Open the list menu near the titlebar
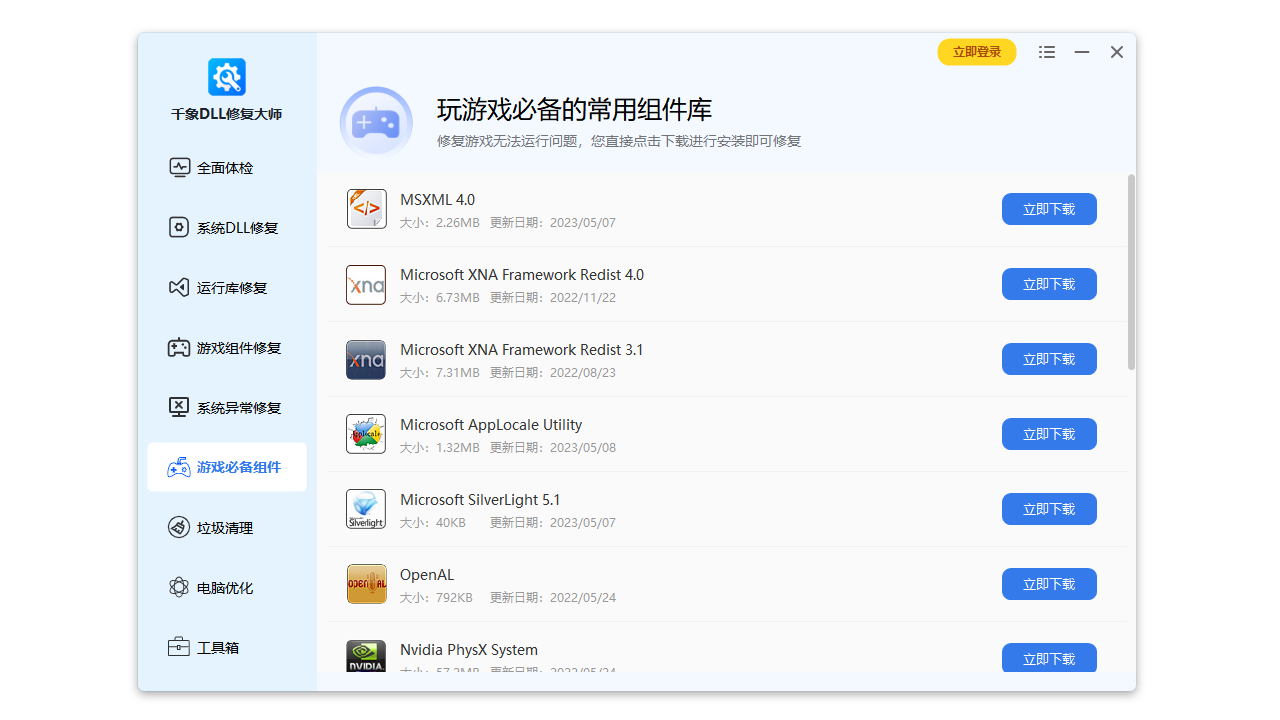This screenshot has width=1280, height=720. (x=1046, y=51)
